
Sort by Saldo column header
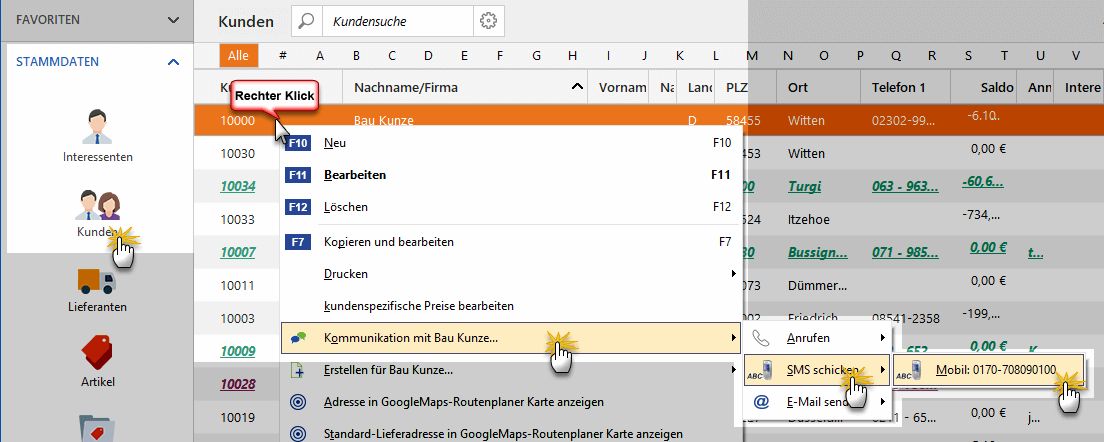[984, 87]
